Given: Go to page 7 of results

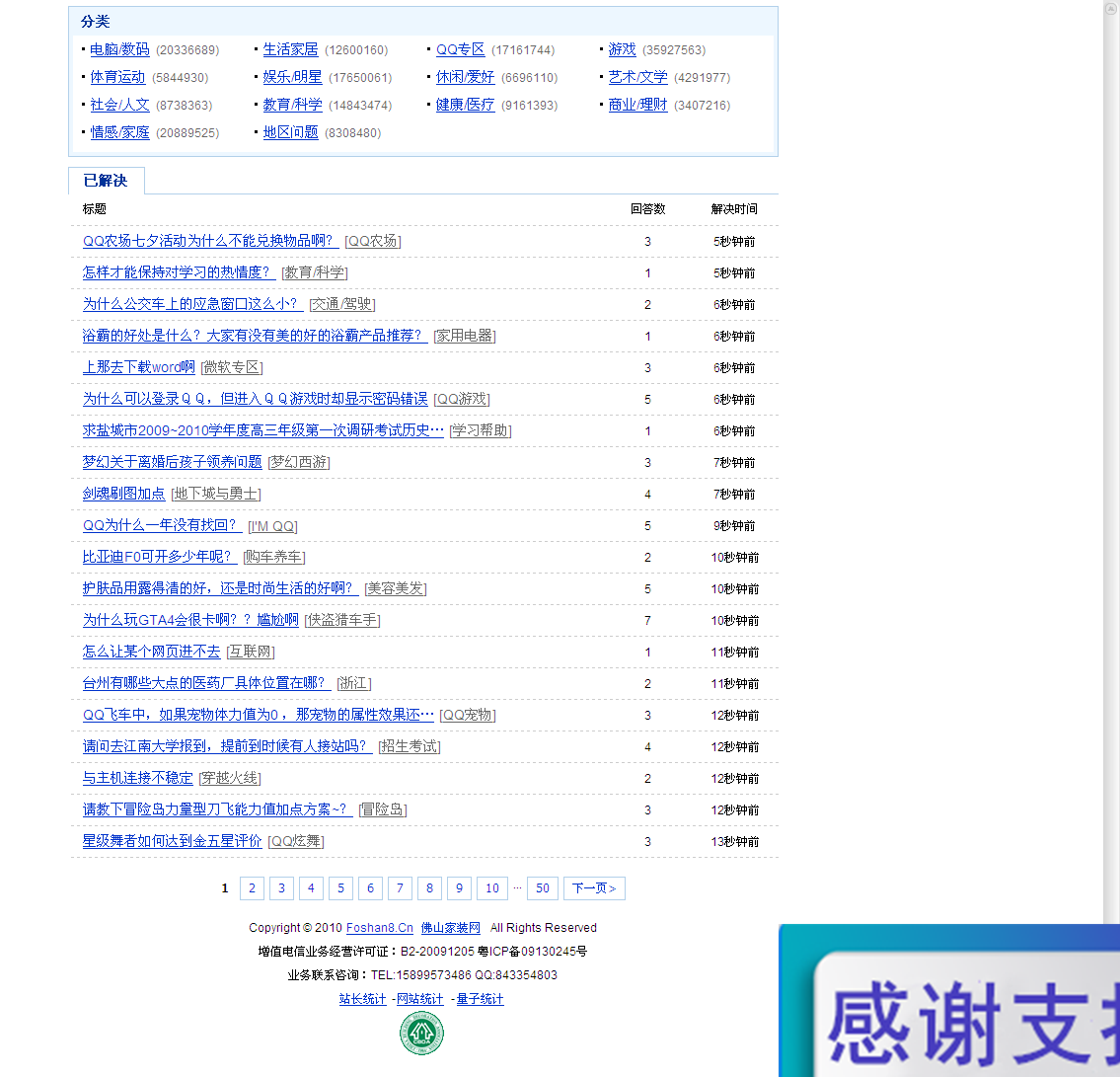Looking at the screenshot, I should pyautogui.click(x=400, y=888).
